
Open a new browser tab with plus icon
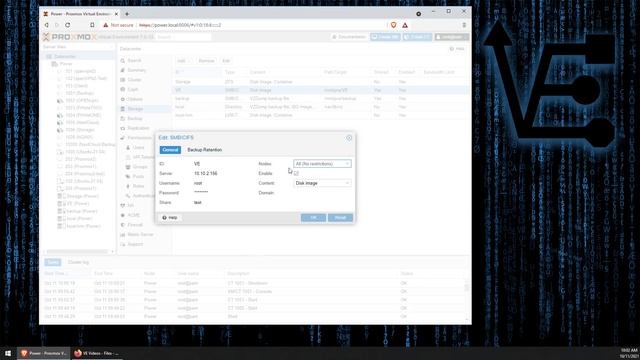point(127,14)
